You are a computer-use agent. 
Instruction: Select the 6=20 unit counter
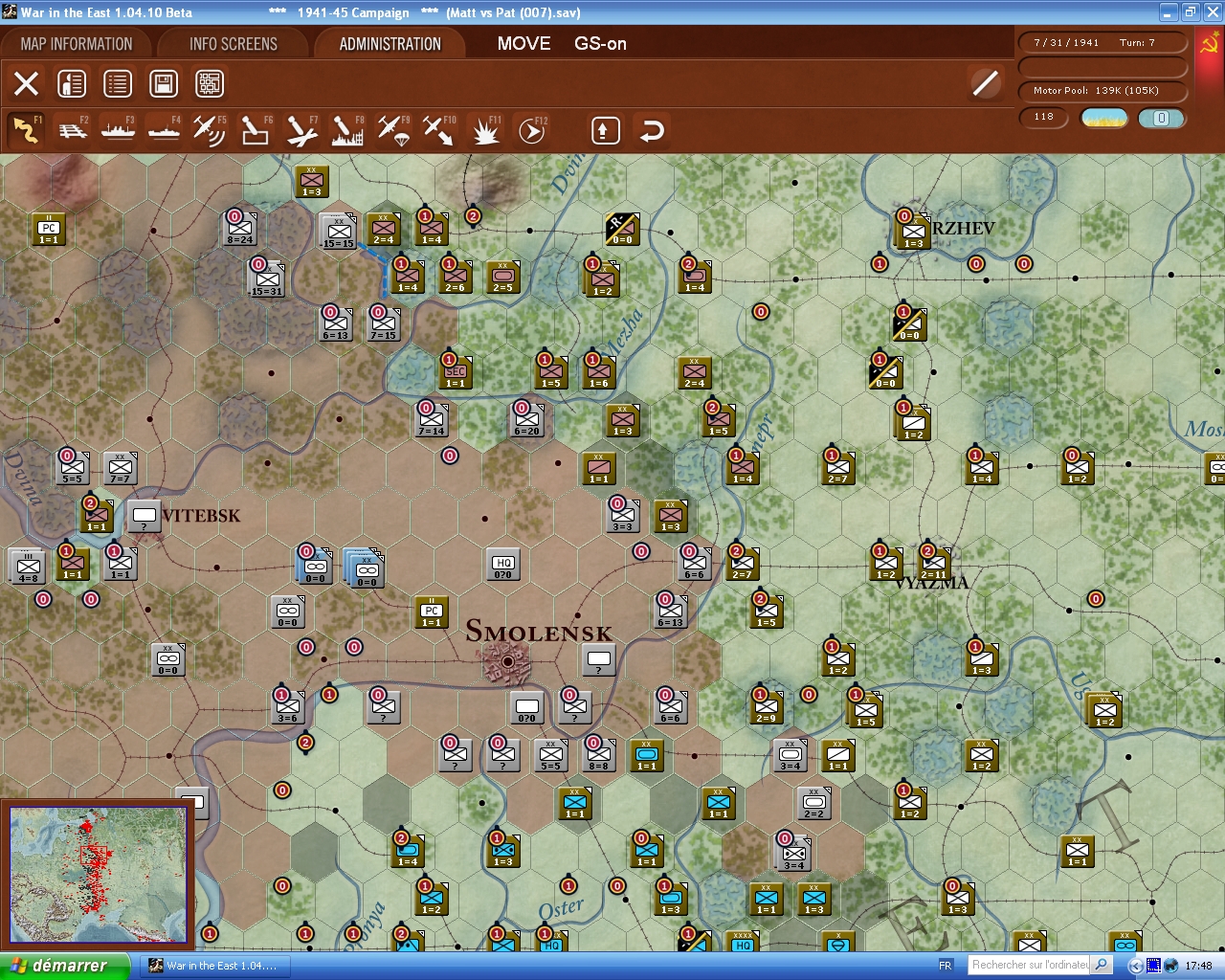(x=527, y=420)
